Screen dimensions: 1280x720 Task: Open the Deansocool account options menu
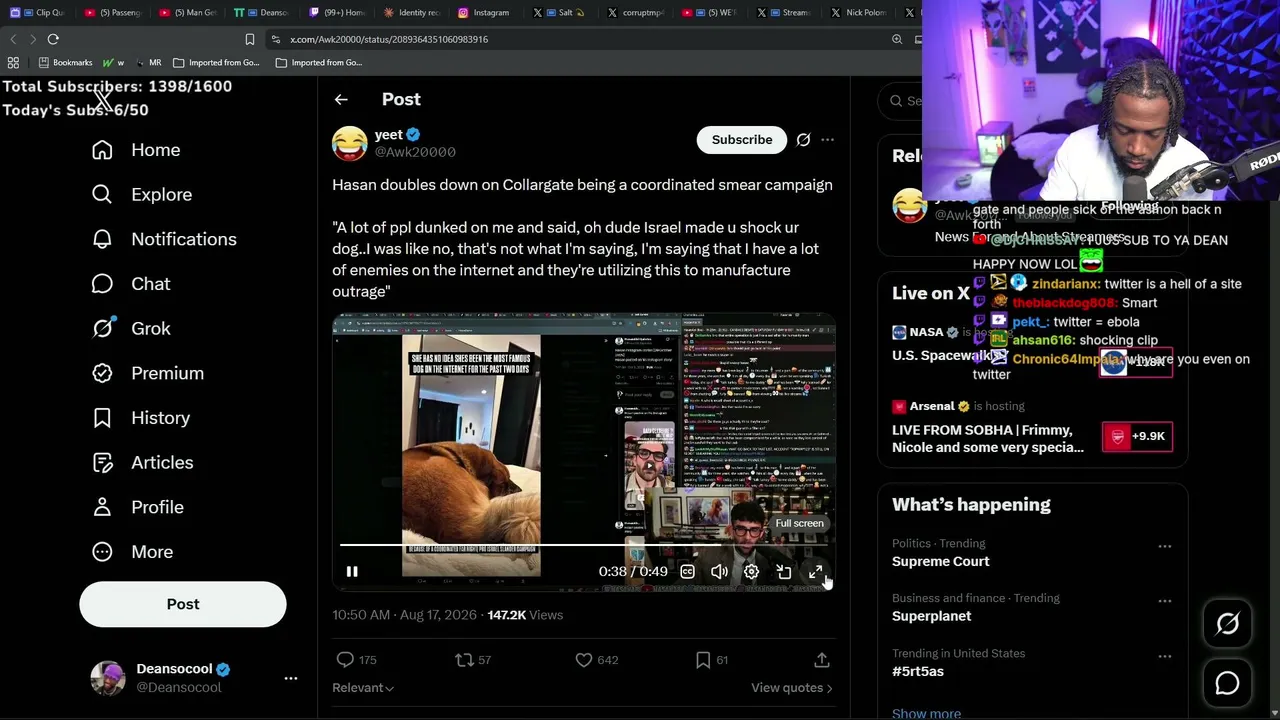(x=291, y=678)
